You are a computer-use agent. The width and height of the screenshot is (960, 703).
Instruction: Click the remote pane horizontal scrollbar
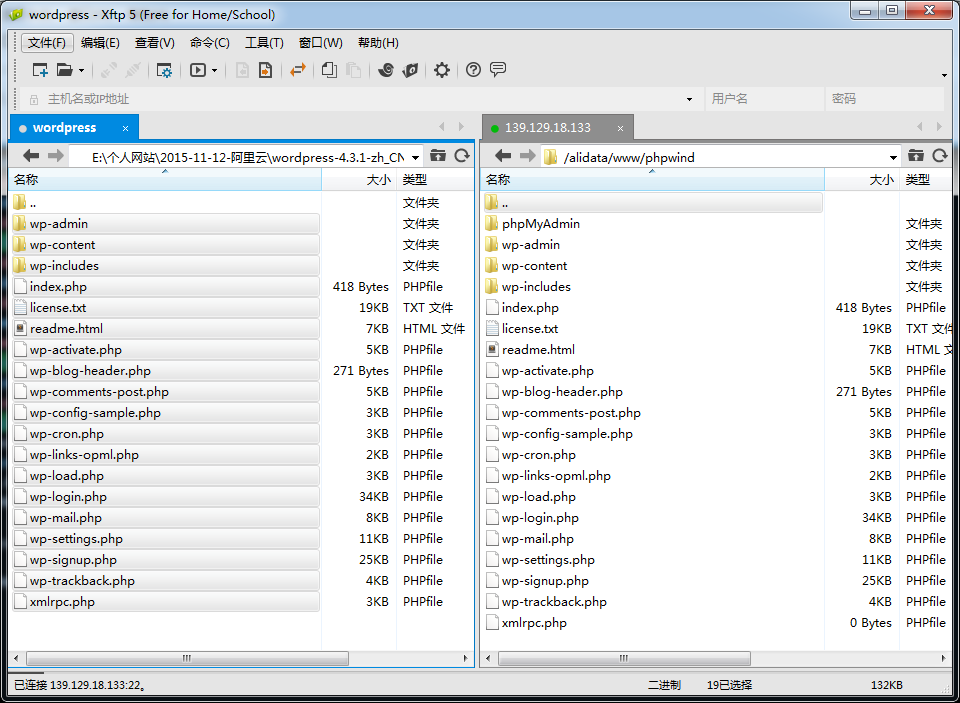tap(625, 658)
